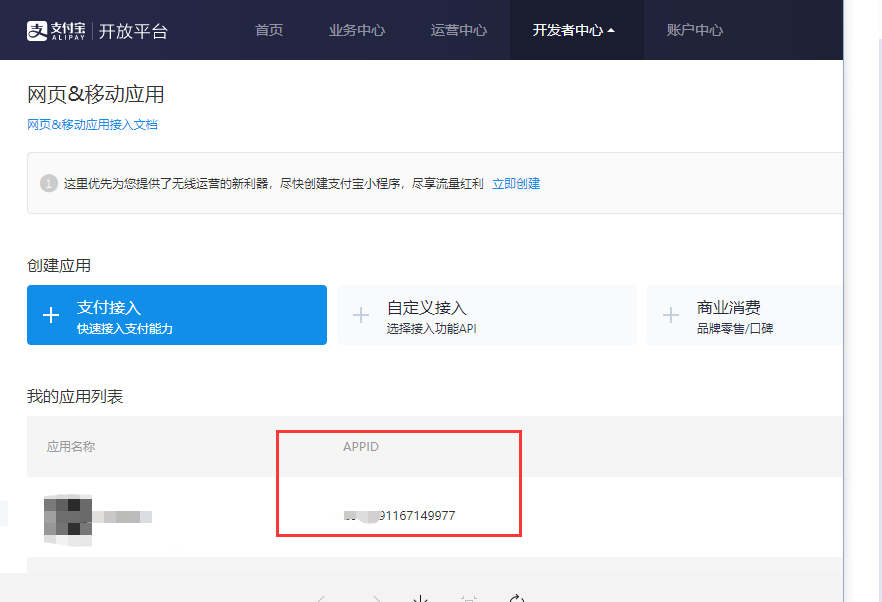882x602 pixels.
Task: Click the APPID number in app list
Action: (x=399, y=515)
